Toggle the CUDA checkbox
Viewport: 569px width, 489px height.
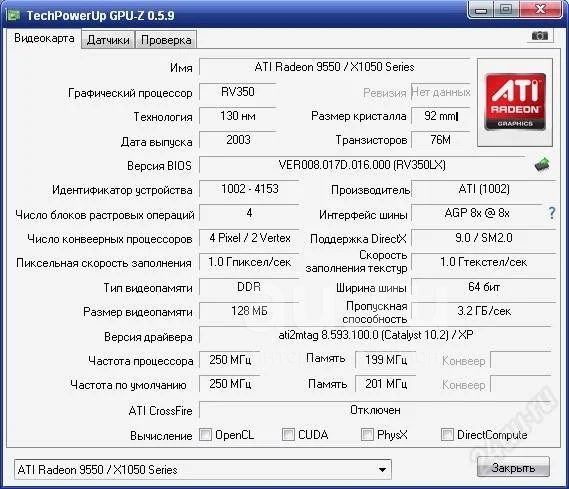288,435
